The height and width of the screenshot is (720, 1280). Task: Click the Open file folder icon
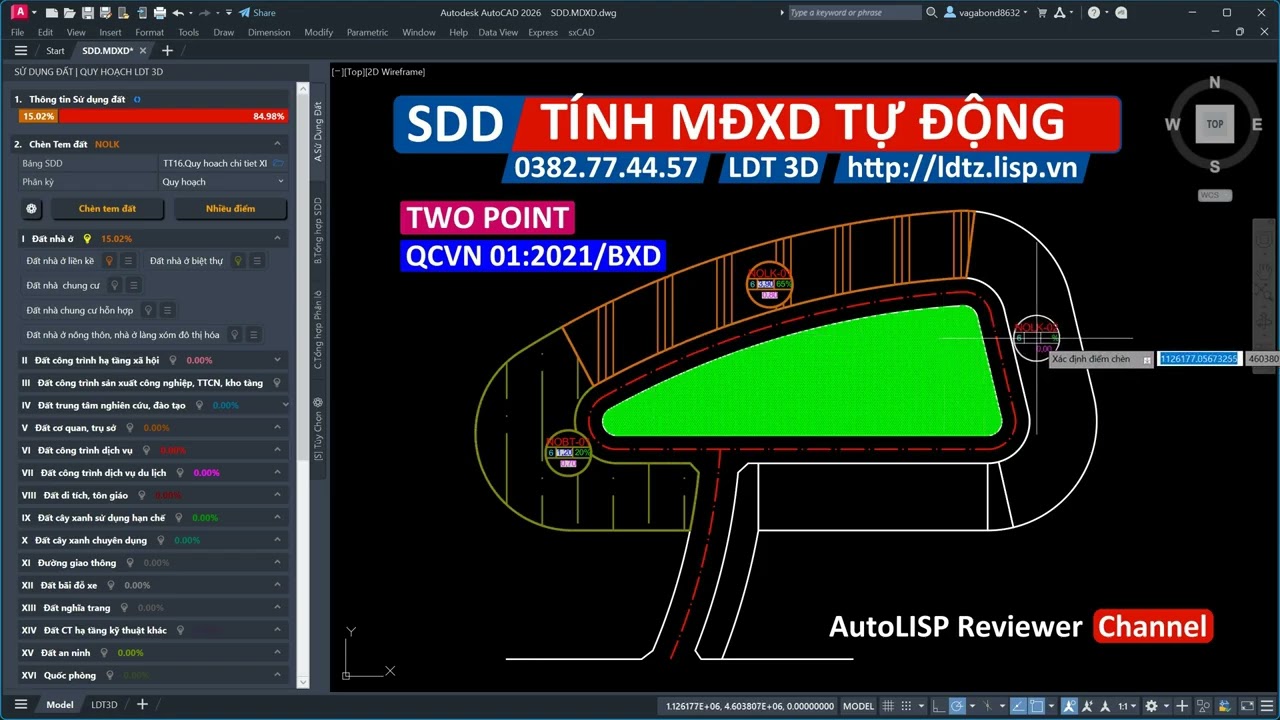[70, 13]
